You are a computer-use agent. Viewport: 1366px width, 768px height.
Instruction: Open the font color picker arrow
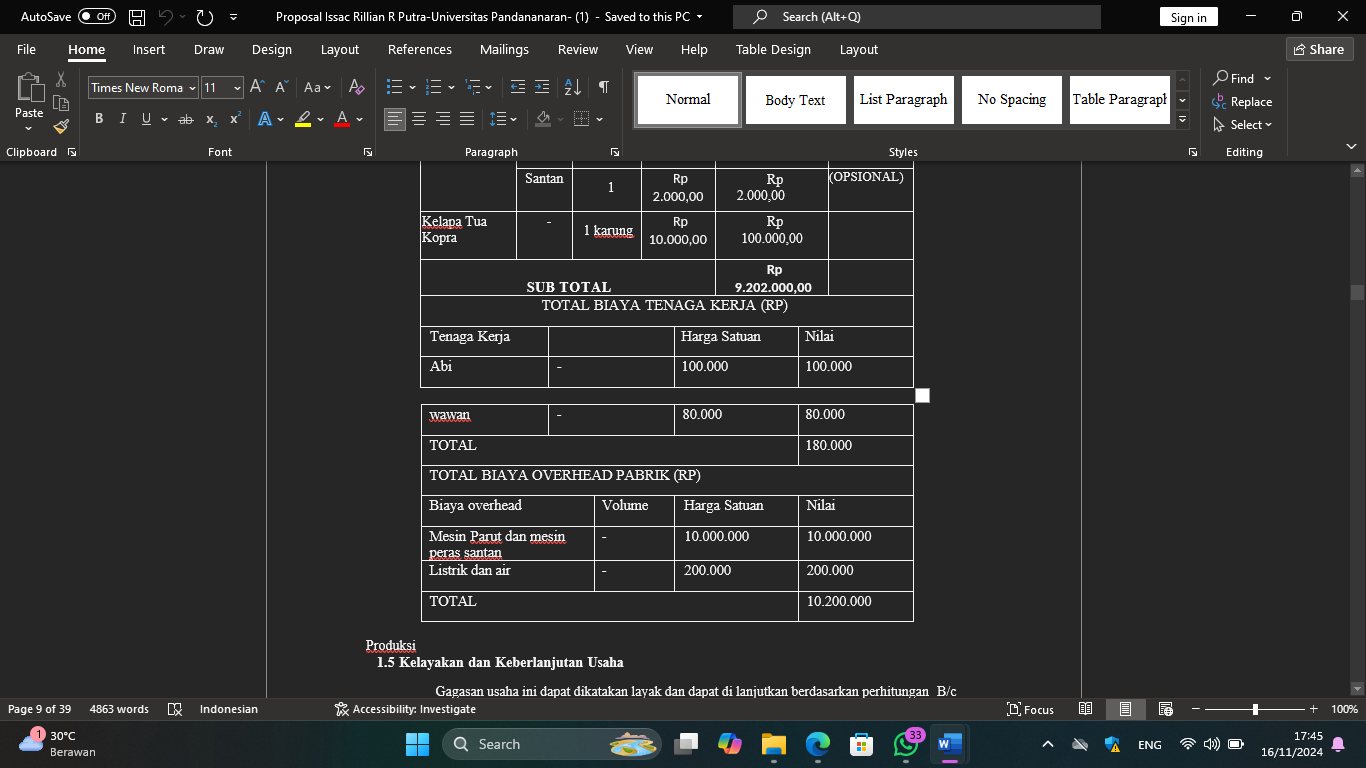click(x=359, y=119)
